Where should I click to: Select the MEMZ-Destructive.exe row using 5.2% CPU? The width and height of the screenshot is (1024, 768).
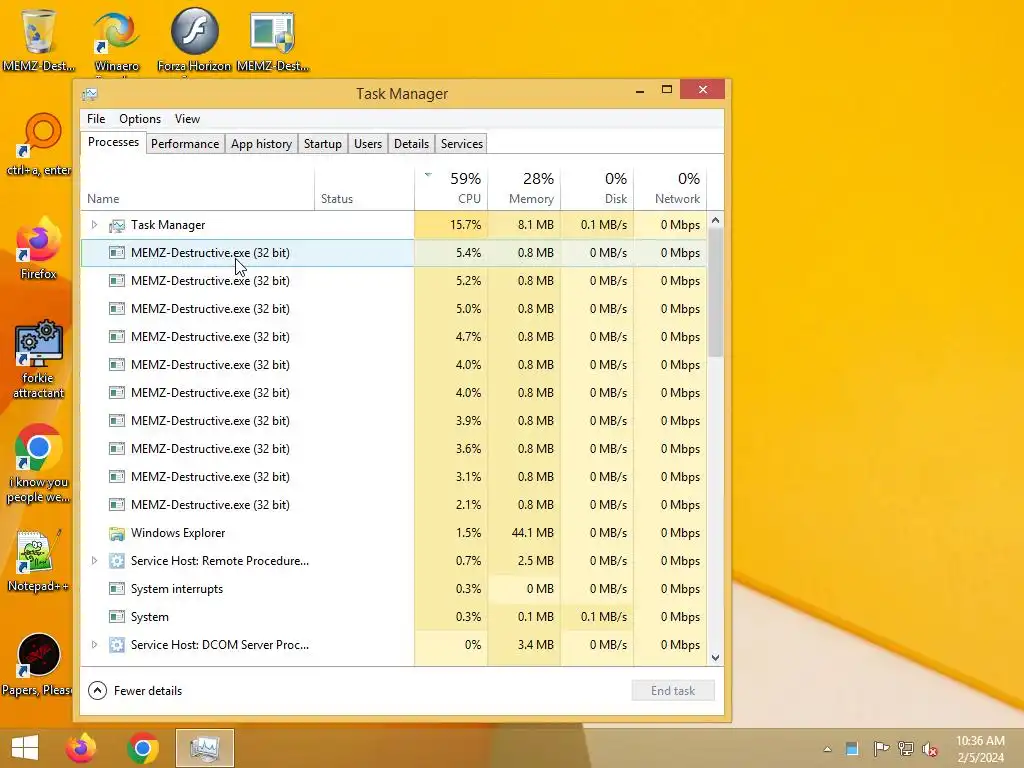(x=394, y=281)
